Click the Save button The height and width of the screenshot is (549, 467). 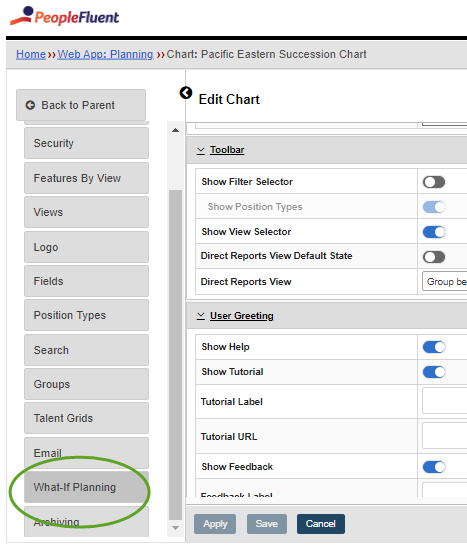267,524
